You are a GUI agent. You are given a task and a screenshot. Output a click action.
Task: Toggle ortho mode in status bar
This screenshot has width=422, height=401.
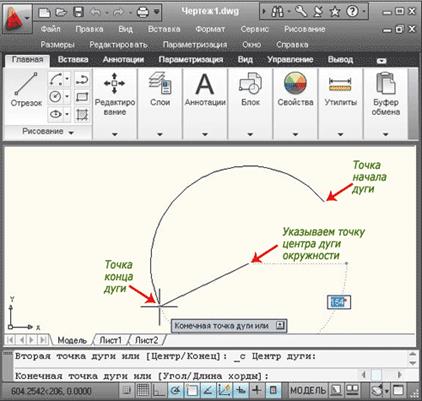(x=159, y=390)
